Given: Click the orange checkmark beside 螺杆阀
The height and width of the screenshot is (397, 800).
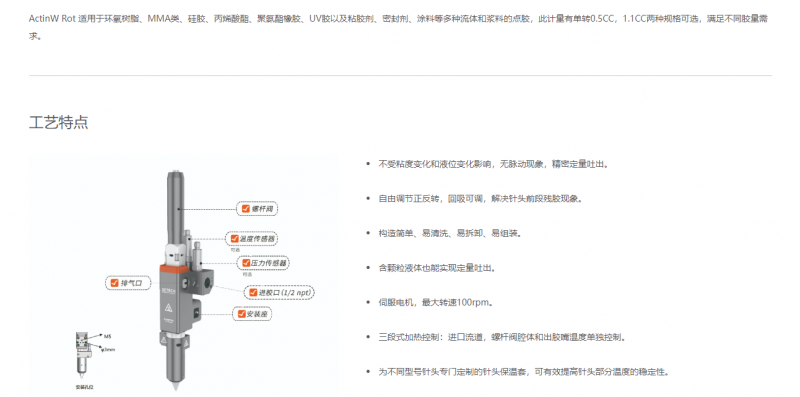Looking at the screenshot, I should (245, 209).
